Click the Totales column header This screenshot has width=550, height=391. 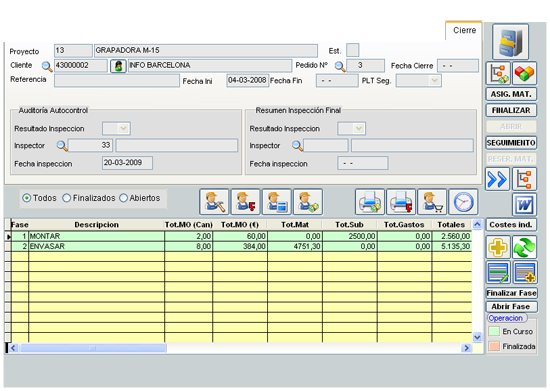point(451,225)
